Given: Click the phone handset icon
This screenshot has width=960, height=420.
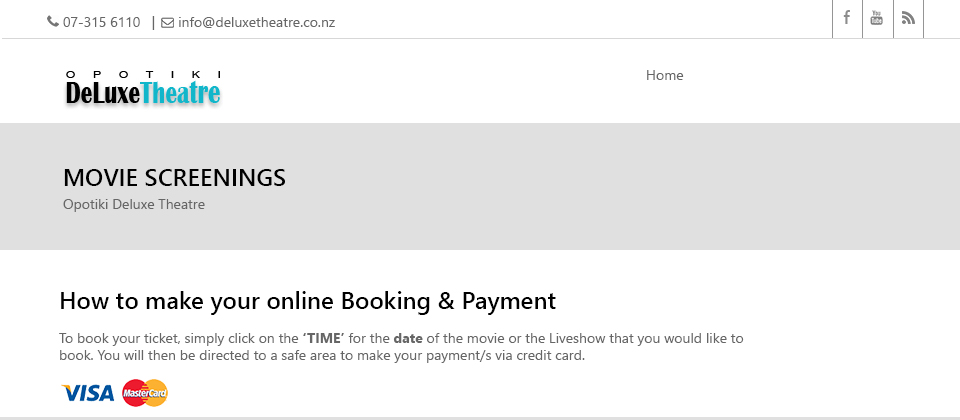Looking at the screenshot, I should pos(53,22).
